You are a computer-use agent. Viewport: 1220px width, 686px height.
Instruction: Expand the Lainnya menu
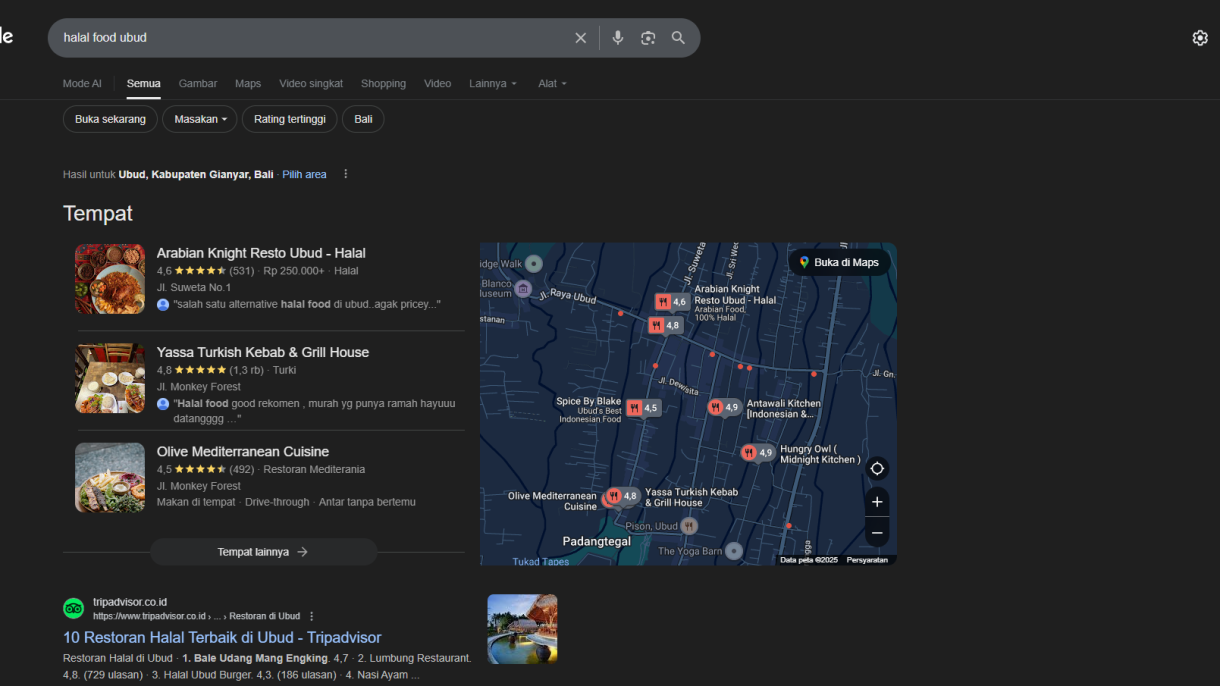(493, 84)
